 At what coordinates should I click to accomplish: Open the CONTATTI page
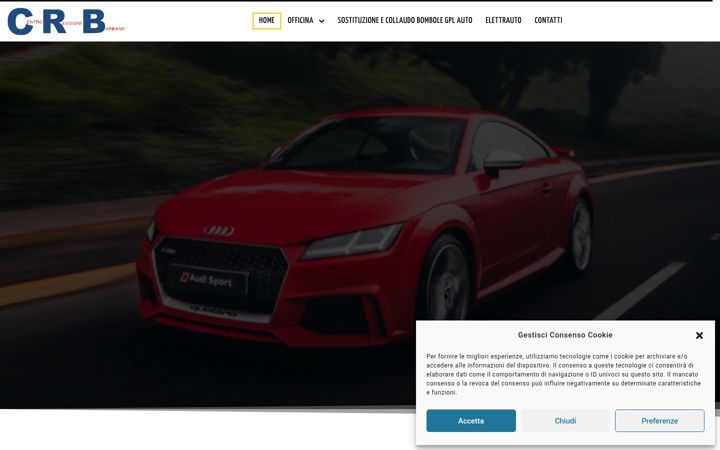click(x=548, y=21)
